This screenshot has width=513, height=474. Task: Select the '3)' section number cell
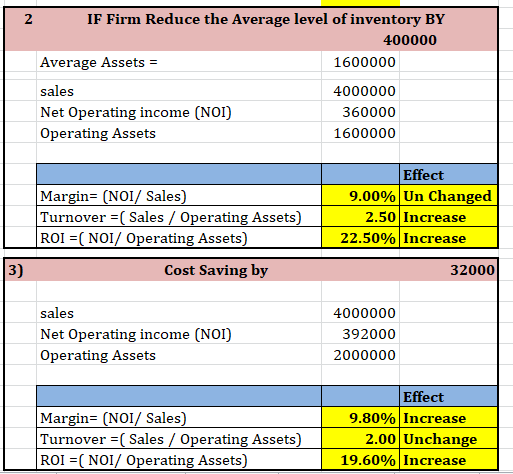[16, 270]
